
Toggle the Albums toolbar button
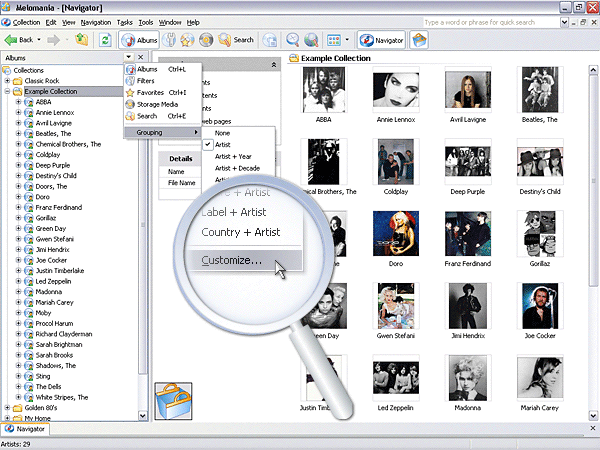click(x=139, y=40)
